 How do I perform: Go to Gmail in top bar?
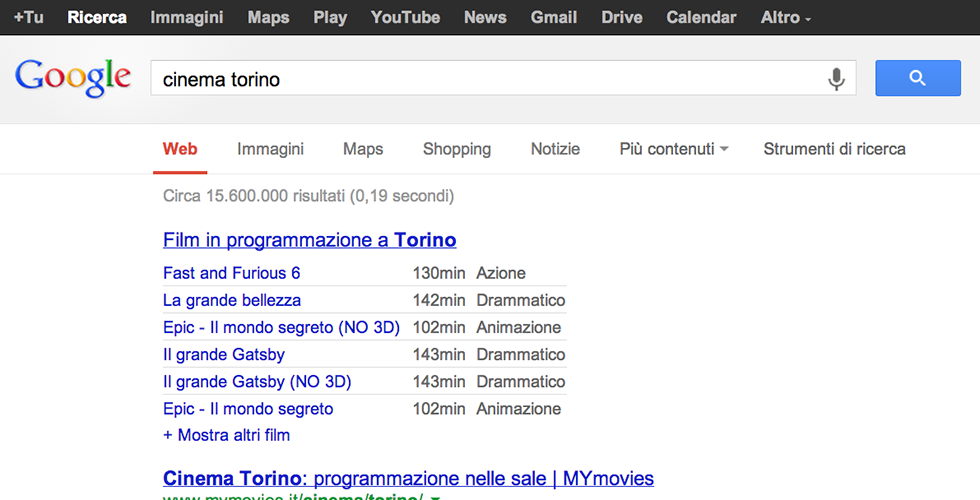(x=553, y=17)
